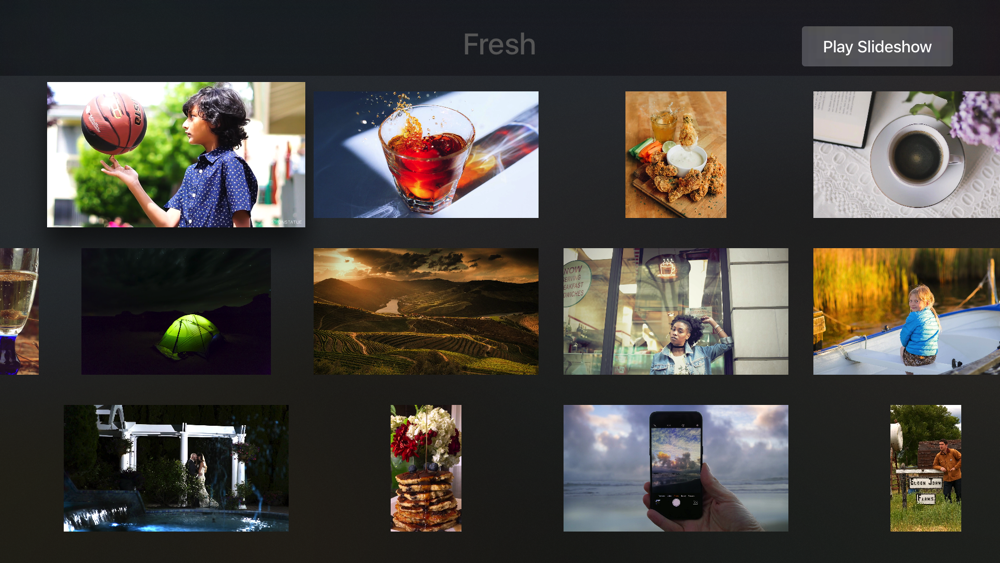Select the man at farm sign photo
Image resolution: width=1000 pixels, height=563 pixels.
click(925, 468)
